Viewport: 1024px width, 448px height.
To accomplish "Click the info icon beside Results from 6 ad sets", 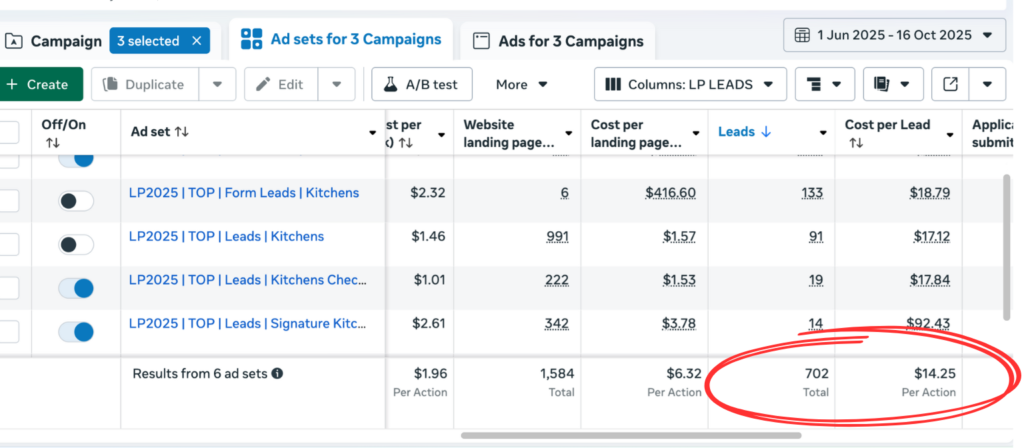I will pyautogui.click(x=277, y=373).
